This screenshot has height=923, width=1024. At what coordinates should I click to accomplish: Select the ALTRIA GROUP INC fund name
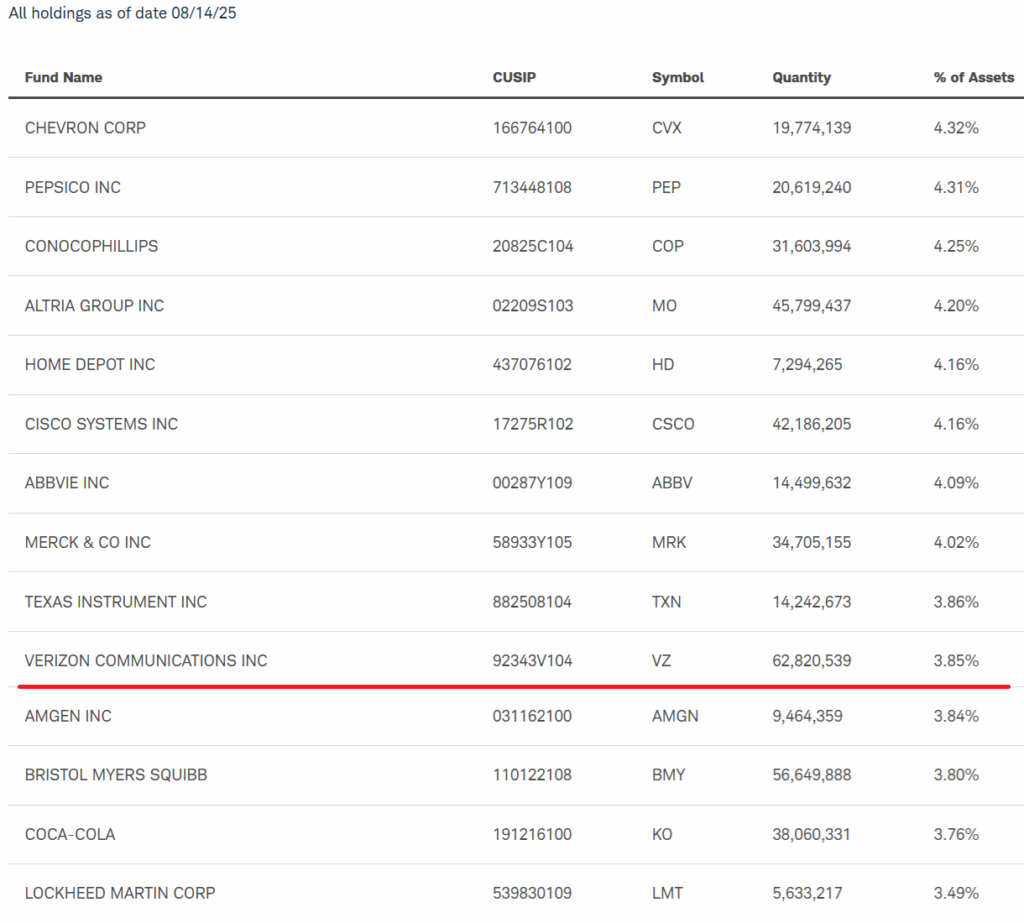[94, 305]
